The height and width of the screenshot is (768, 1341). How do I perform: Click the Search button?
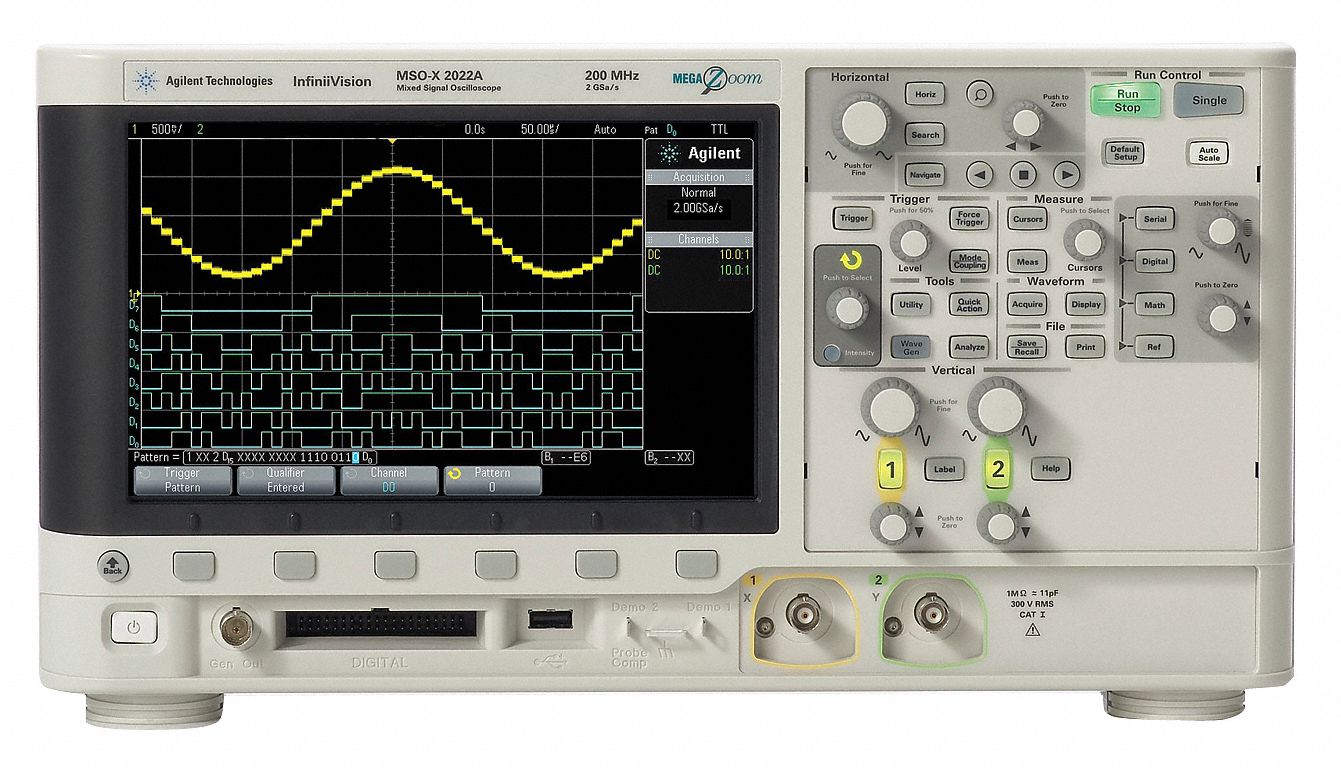[925, 135]
